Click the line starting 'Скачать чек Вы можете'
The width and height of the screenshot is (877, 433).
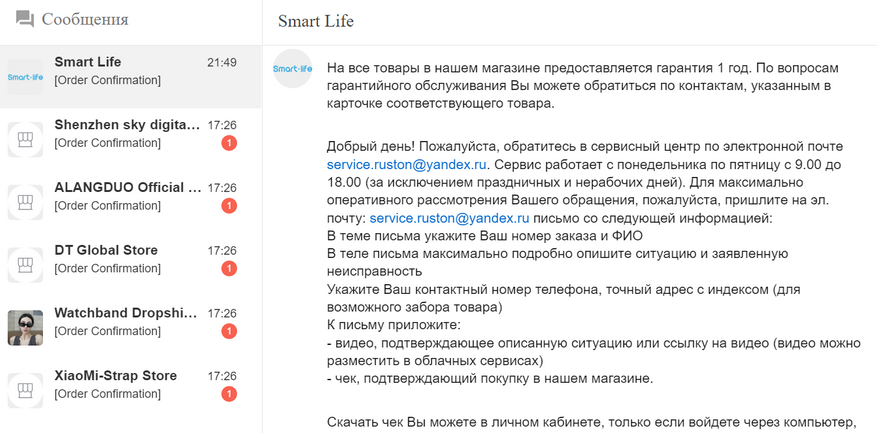pyautogui.click(x=592, y=422)
